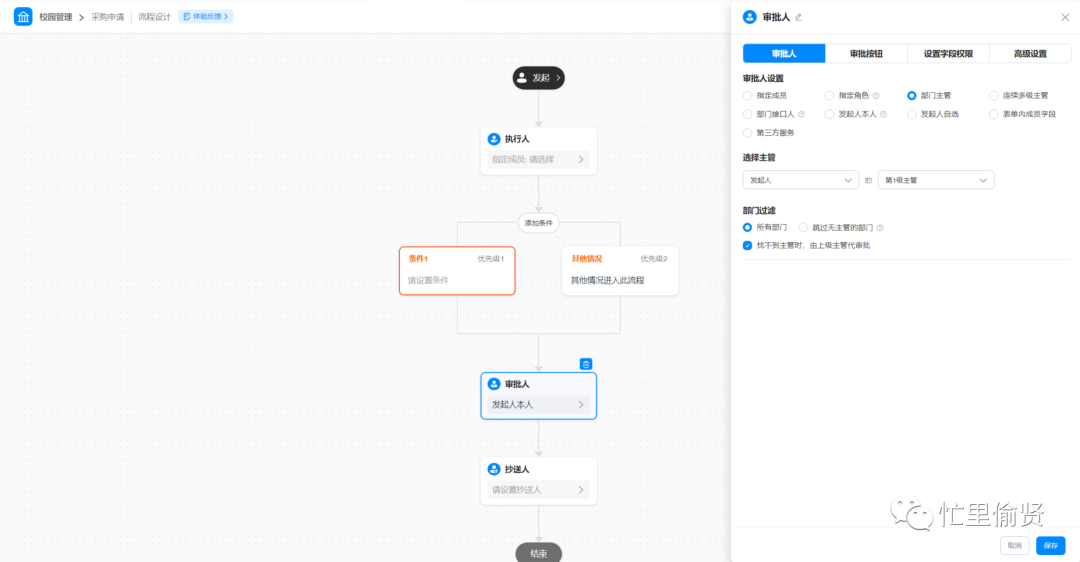Image resolution: width=1080 pixels, height=562 pixels.
Task: Click the 优先级2 label on 其他情况
Action: click(654, 259)
